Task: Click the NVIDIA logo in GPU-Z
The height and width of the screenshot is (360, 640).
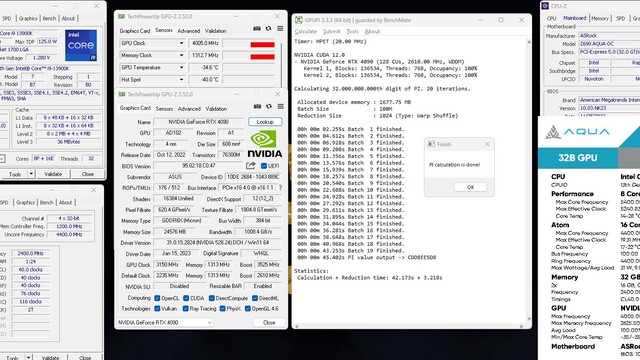Action: pos(264,144)
